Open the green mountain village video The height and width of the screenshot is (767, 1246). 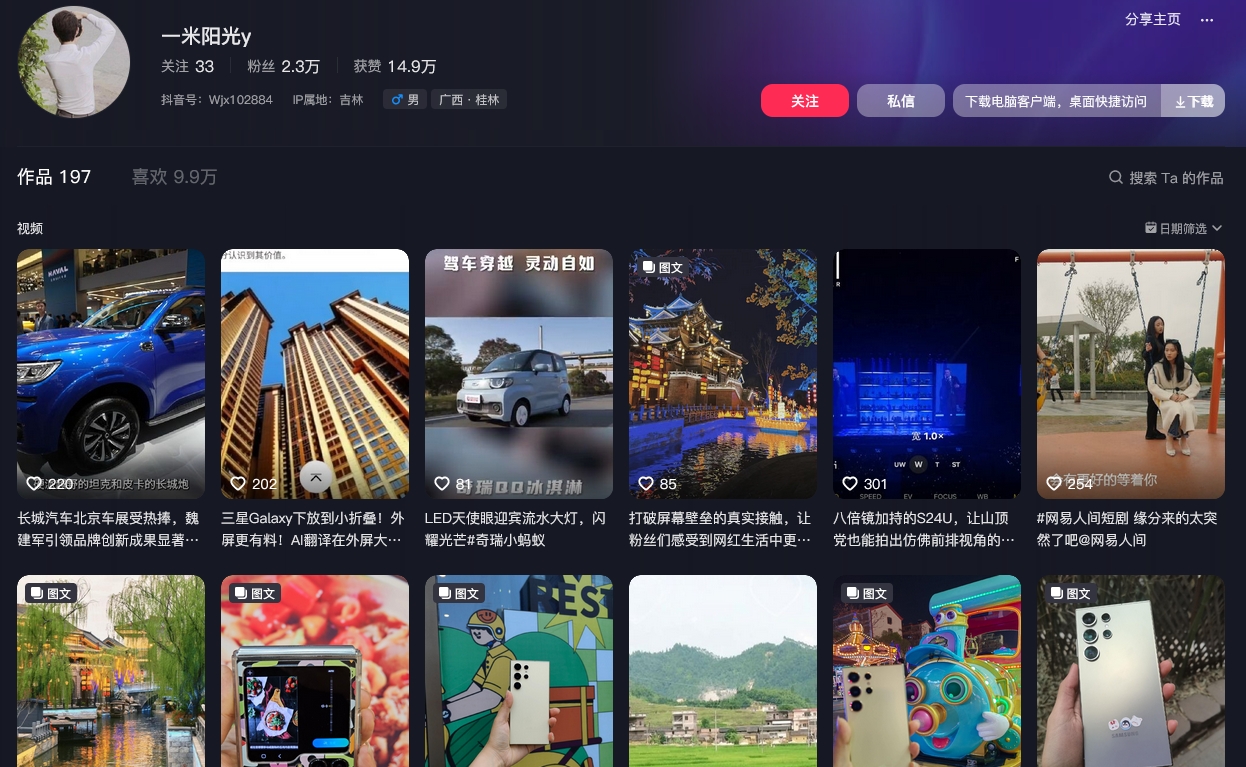tap(723, 671)
